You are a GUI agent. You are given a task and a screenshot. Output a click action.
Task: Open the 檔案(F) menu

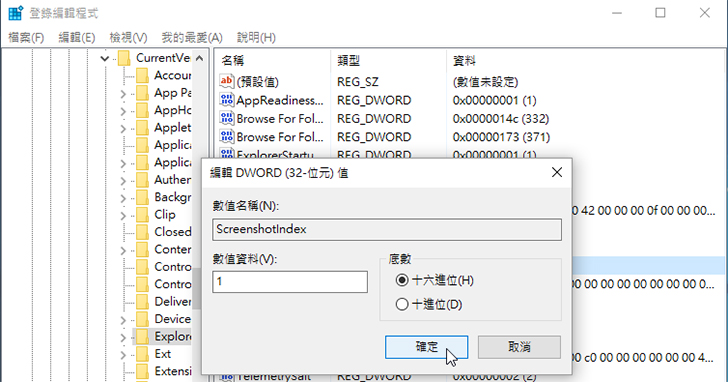26,38
